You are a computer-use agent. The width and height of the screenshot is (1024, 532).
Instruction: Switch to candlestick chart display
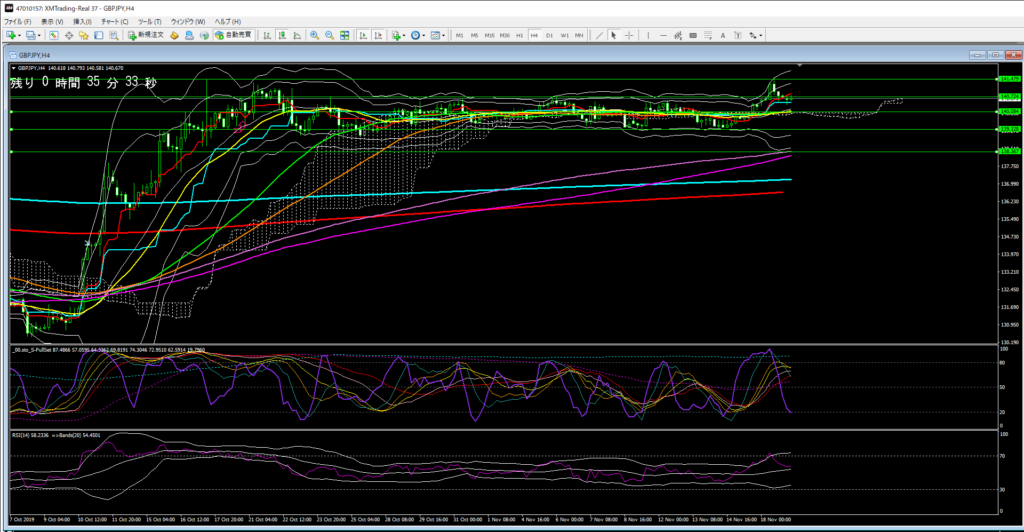pyautogui.click(x=282, y=35)
